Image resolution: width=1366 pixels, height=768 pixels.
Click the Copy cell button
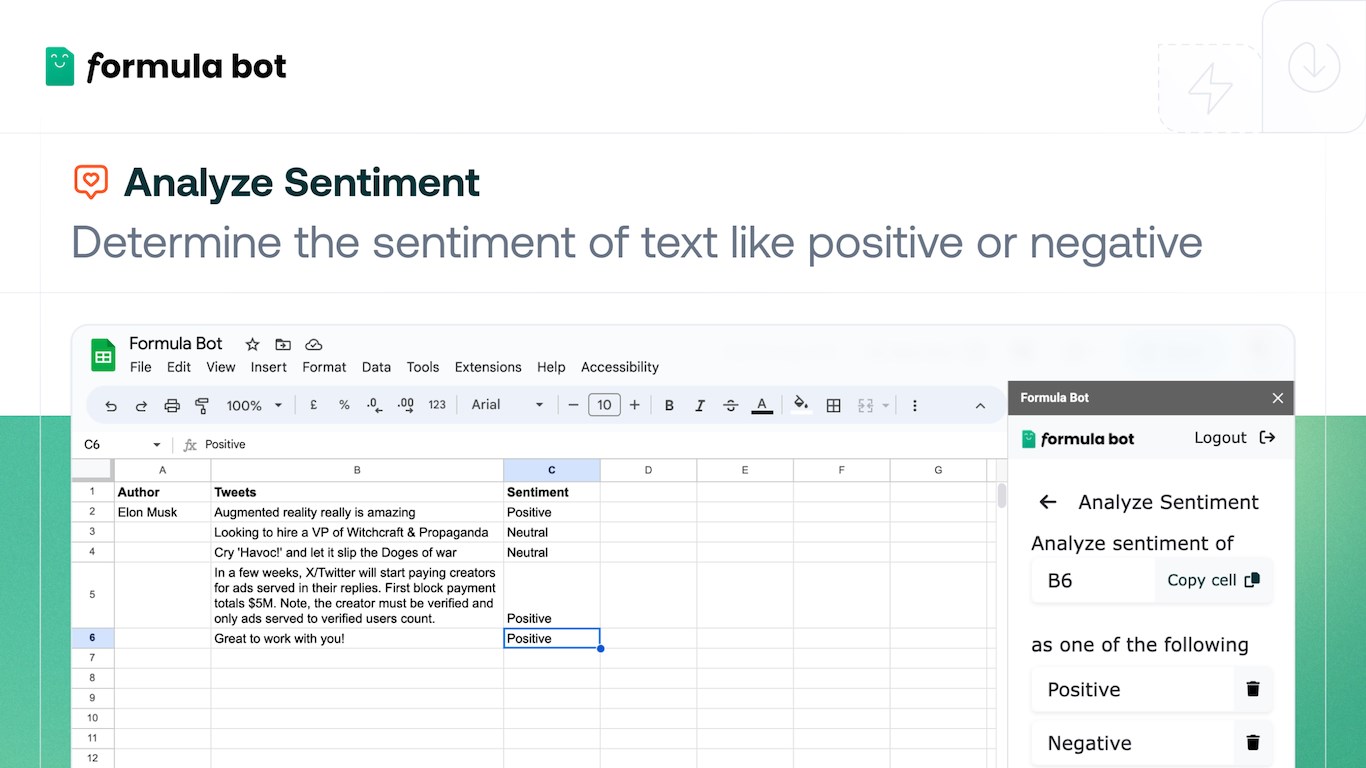[1213, 580]
